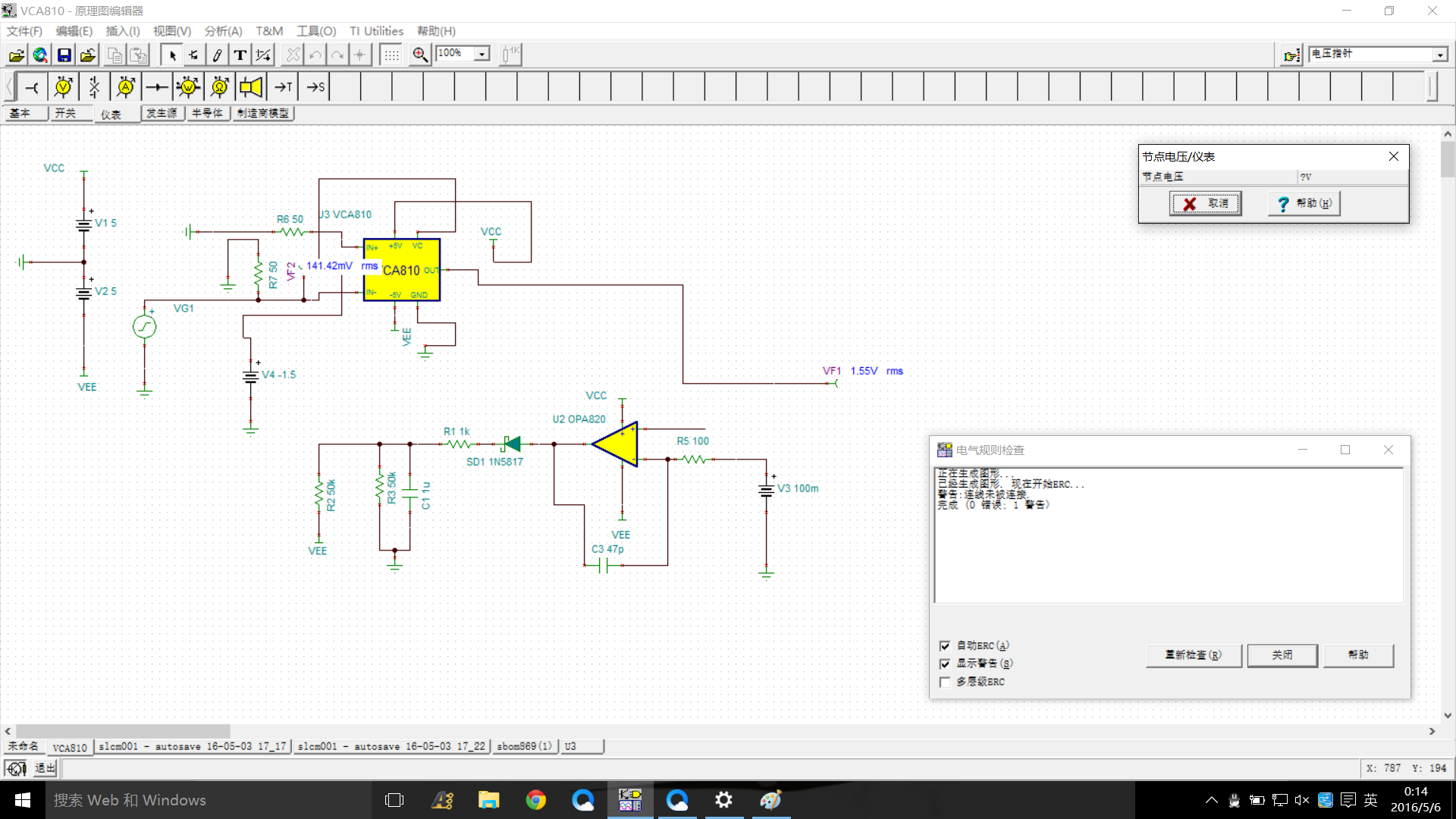Screen dimensions: 1456x819
Task: Place an ohmmeter component
Action: coord(219,87)
